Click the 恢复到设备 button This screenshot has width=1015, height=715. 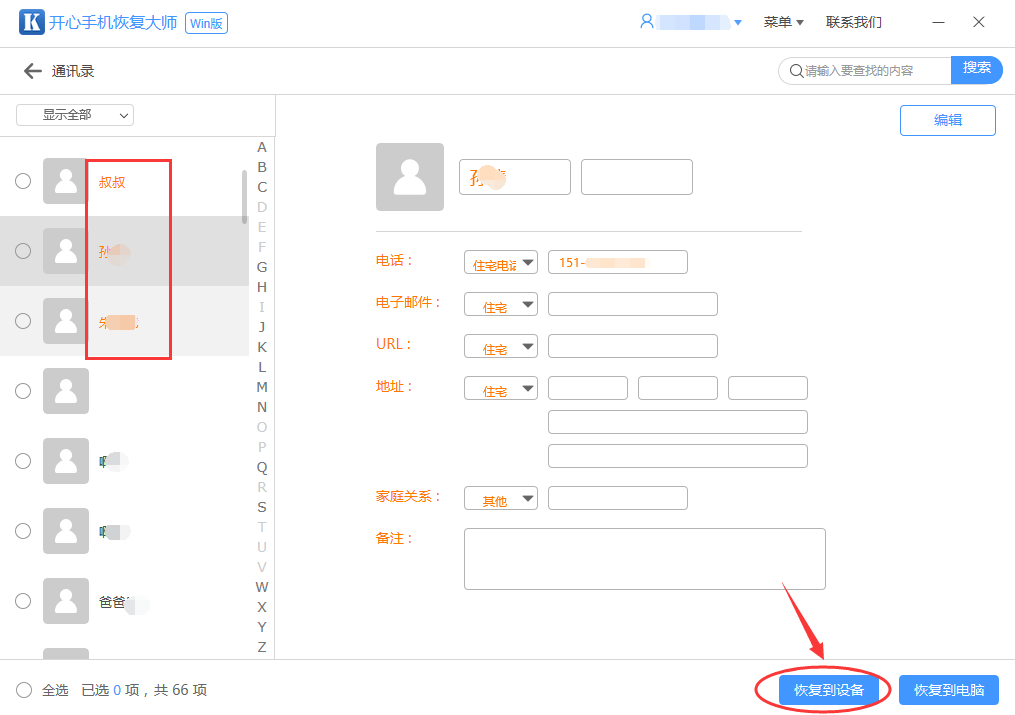[x=821, y=690]
